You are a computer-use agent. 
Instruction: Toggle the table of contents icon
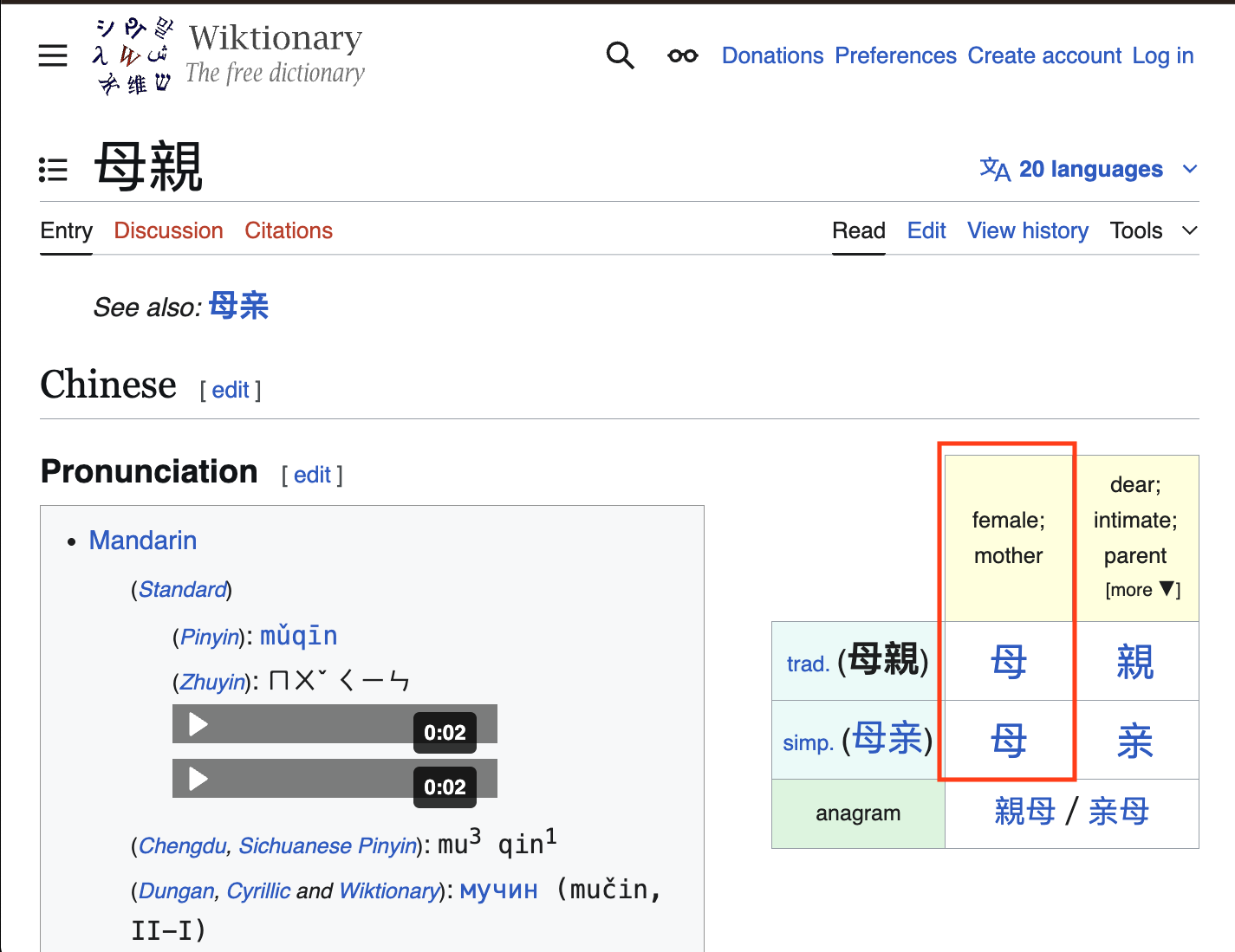click(x=53, y=170)
